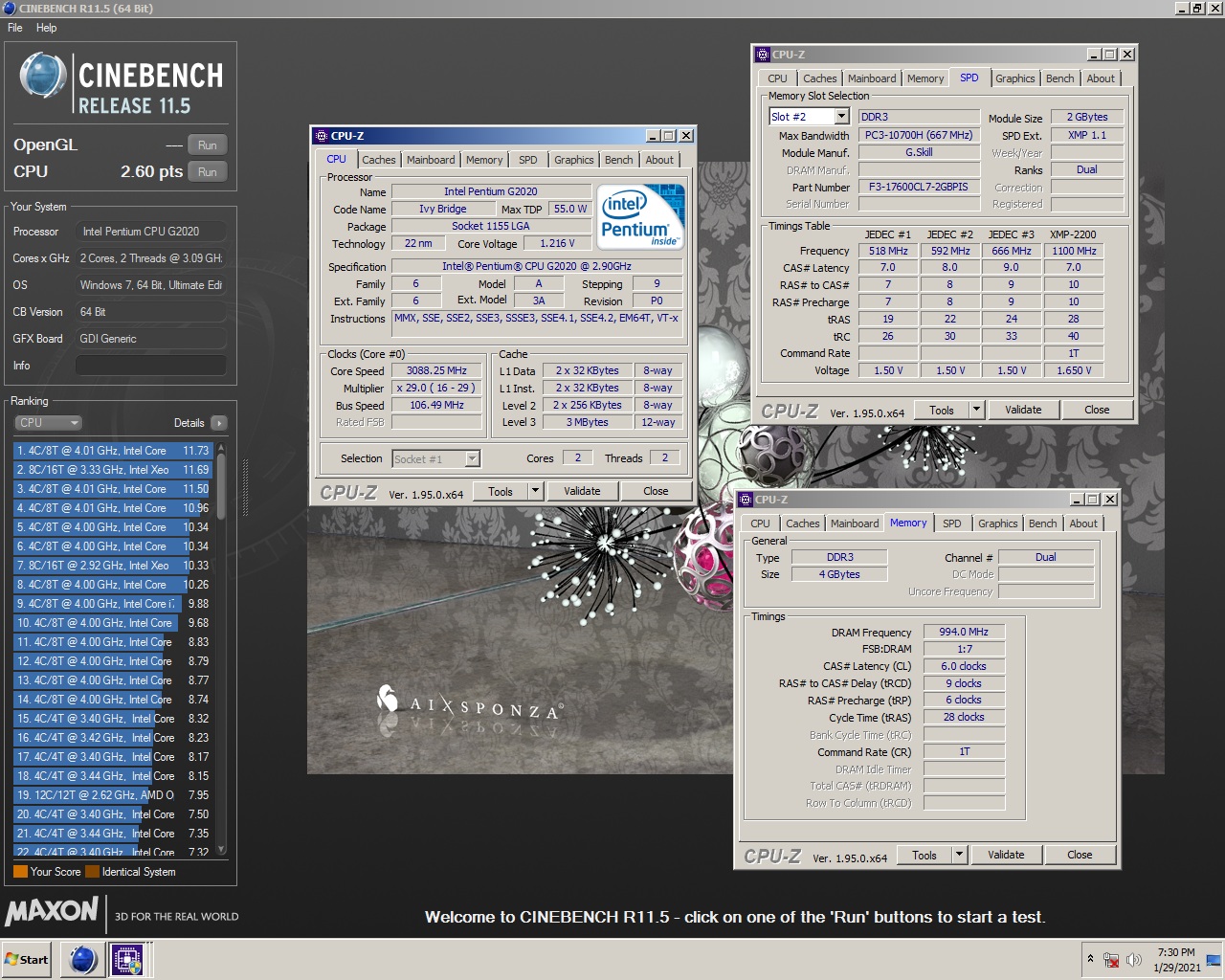
Task: Click Close button in the CPU window
Action: [656, 492]
